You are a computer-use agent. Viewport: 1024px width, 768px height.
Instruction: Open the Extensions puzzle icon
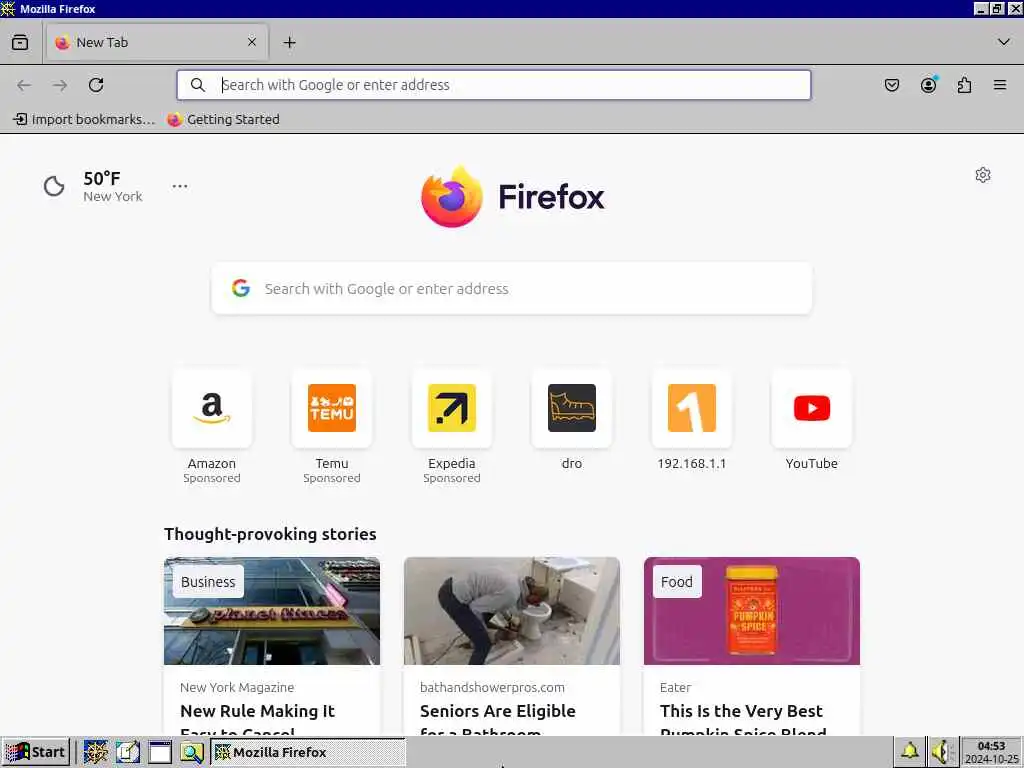[964, 85]
